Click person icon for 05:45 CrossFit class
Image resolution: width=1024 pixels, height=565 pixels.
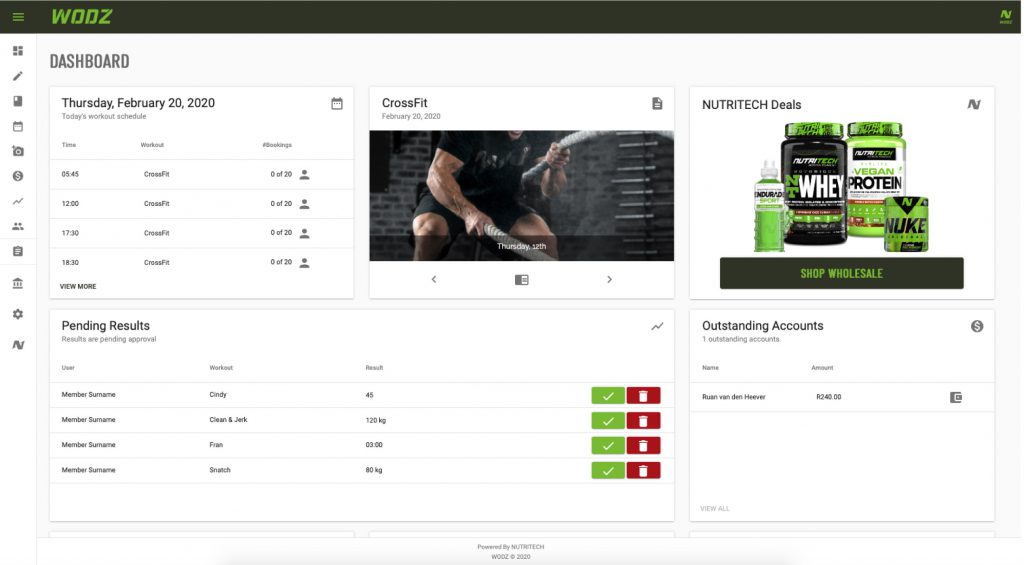[x=304, y=174]
